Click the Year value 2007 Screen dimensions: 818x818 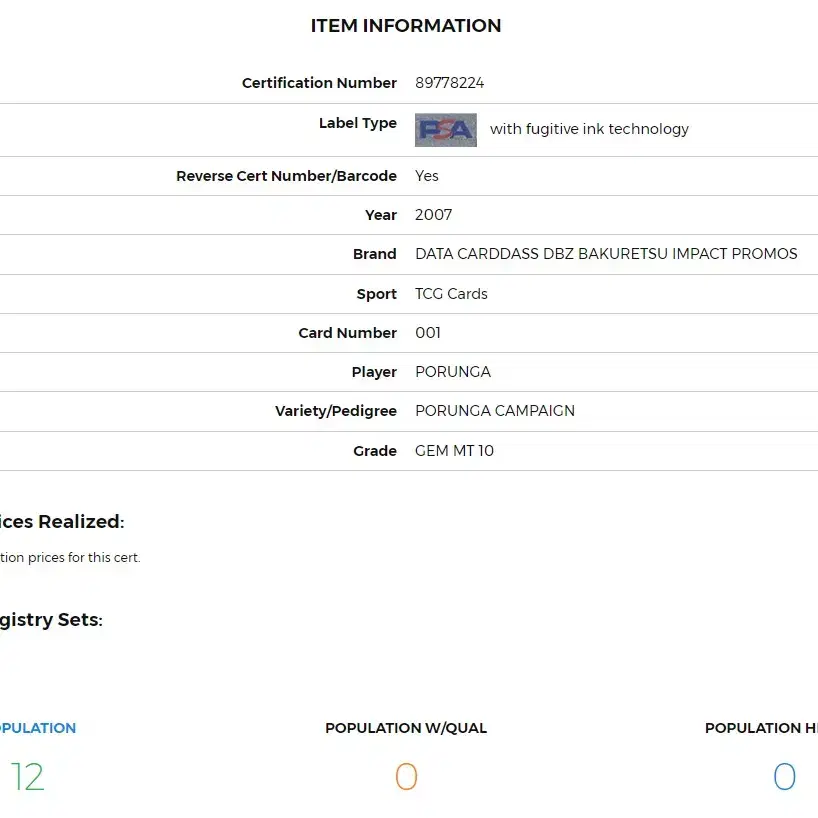tap(433, 215)
